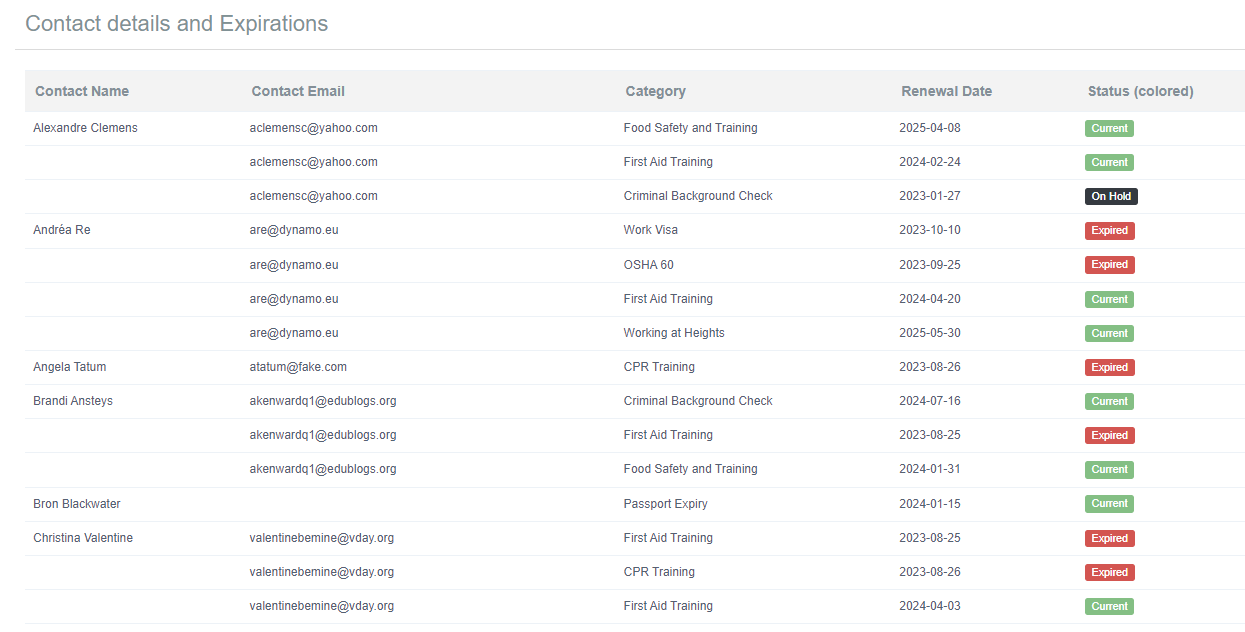1245x632 pixels.
Task: Click the On Hold status badge
Action: tap(1111, 197)
